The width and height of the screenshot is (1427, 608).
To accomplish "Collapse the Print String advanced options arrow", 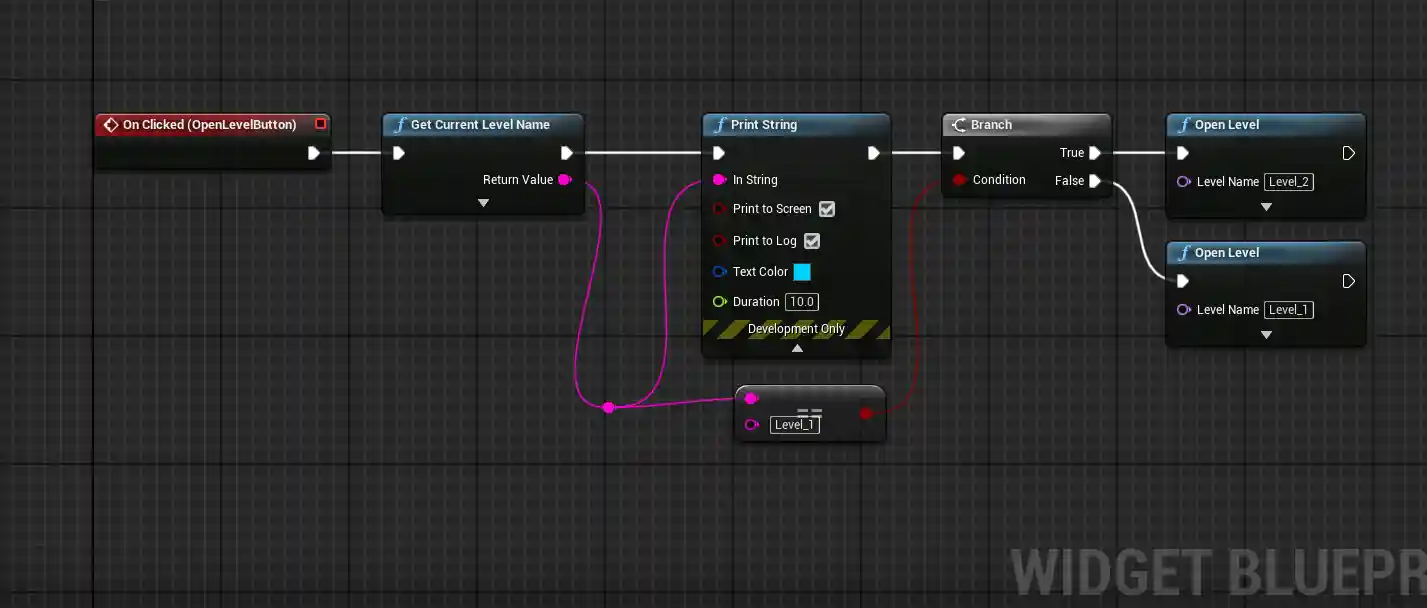I will coord(796,348).
